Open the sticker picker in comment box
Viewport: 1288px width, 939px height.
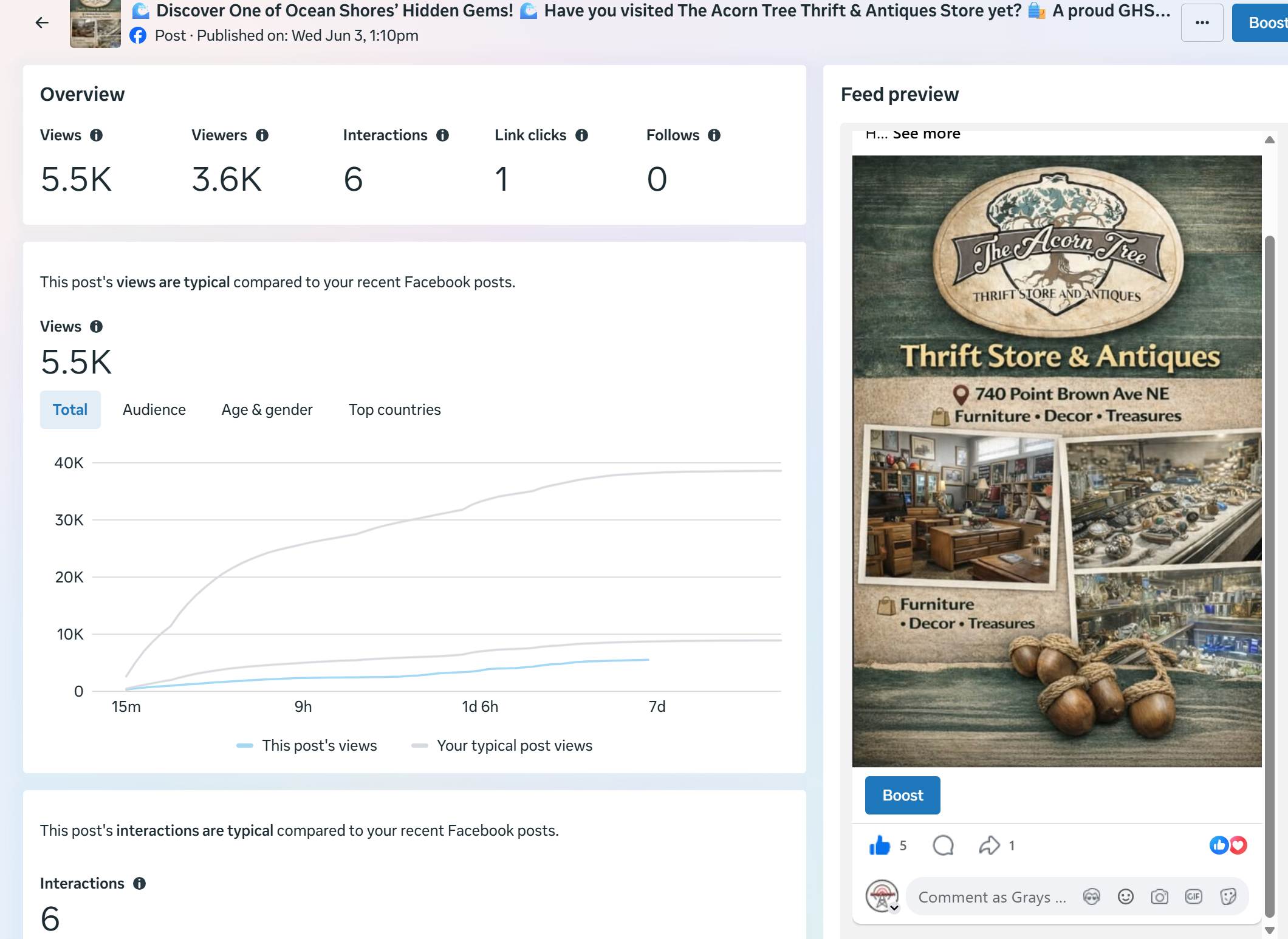[x=1228, y=896]
